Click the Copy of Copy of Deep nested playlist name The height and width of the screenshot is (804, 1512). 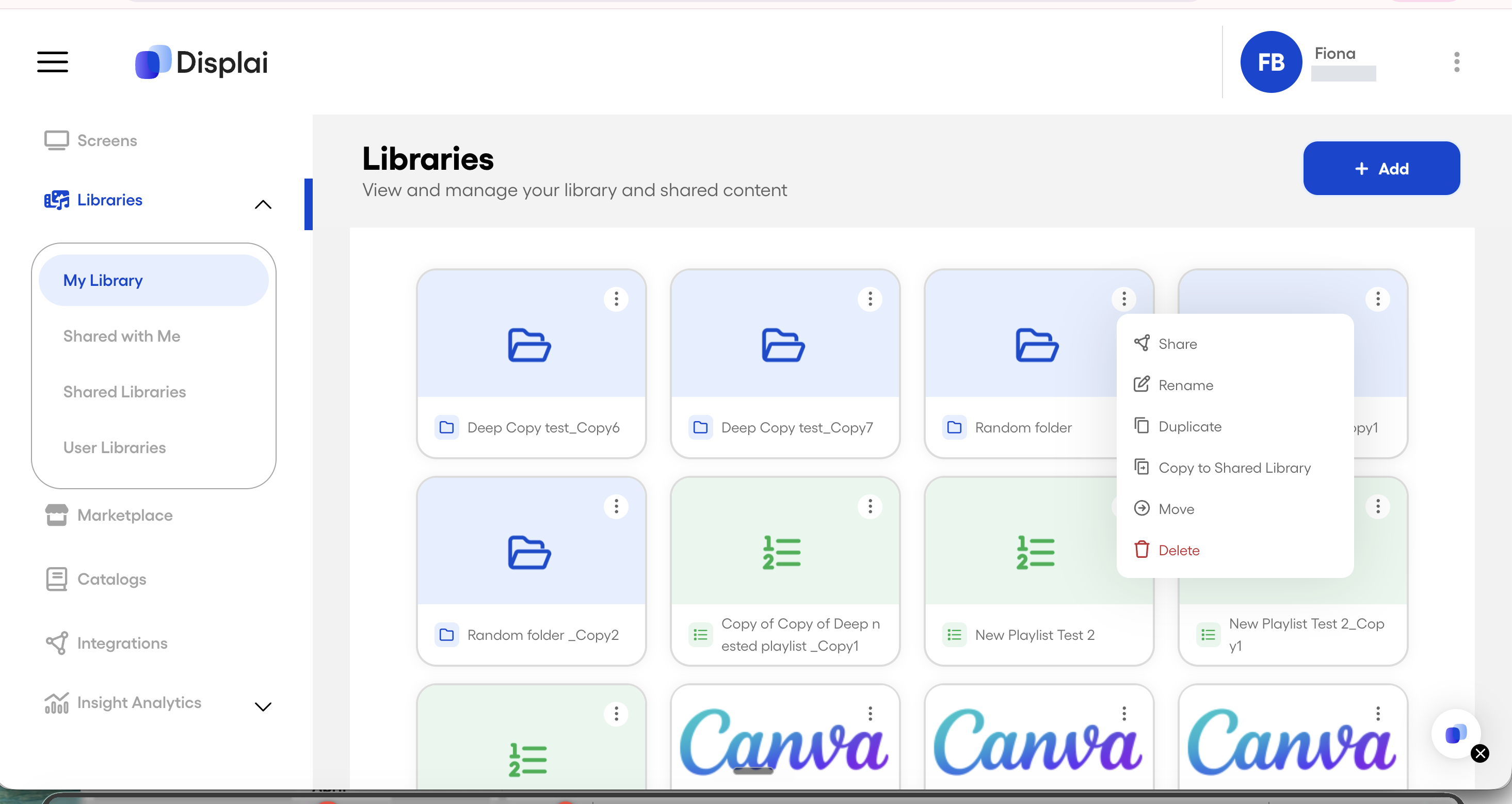(800, 635)
